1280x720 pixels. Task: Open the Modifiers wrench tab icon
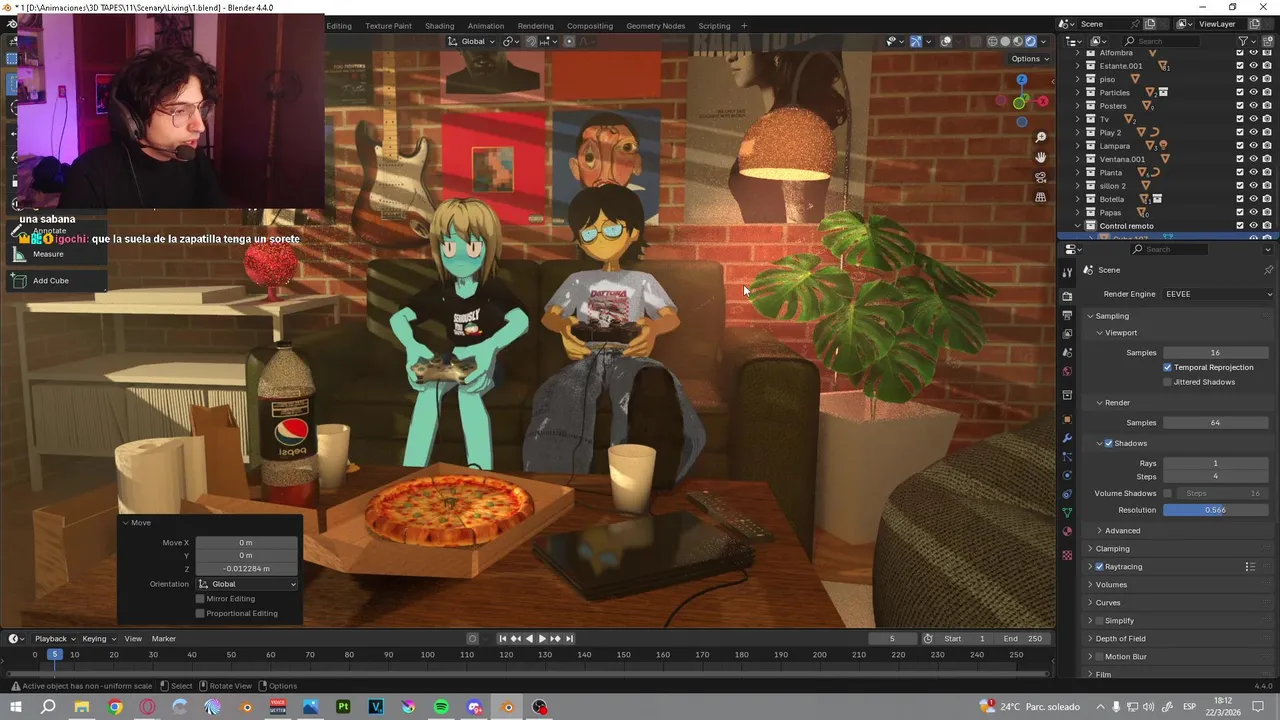[1067, 438]
